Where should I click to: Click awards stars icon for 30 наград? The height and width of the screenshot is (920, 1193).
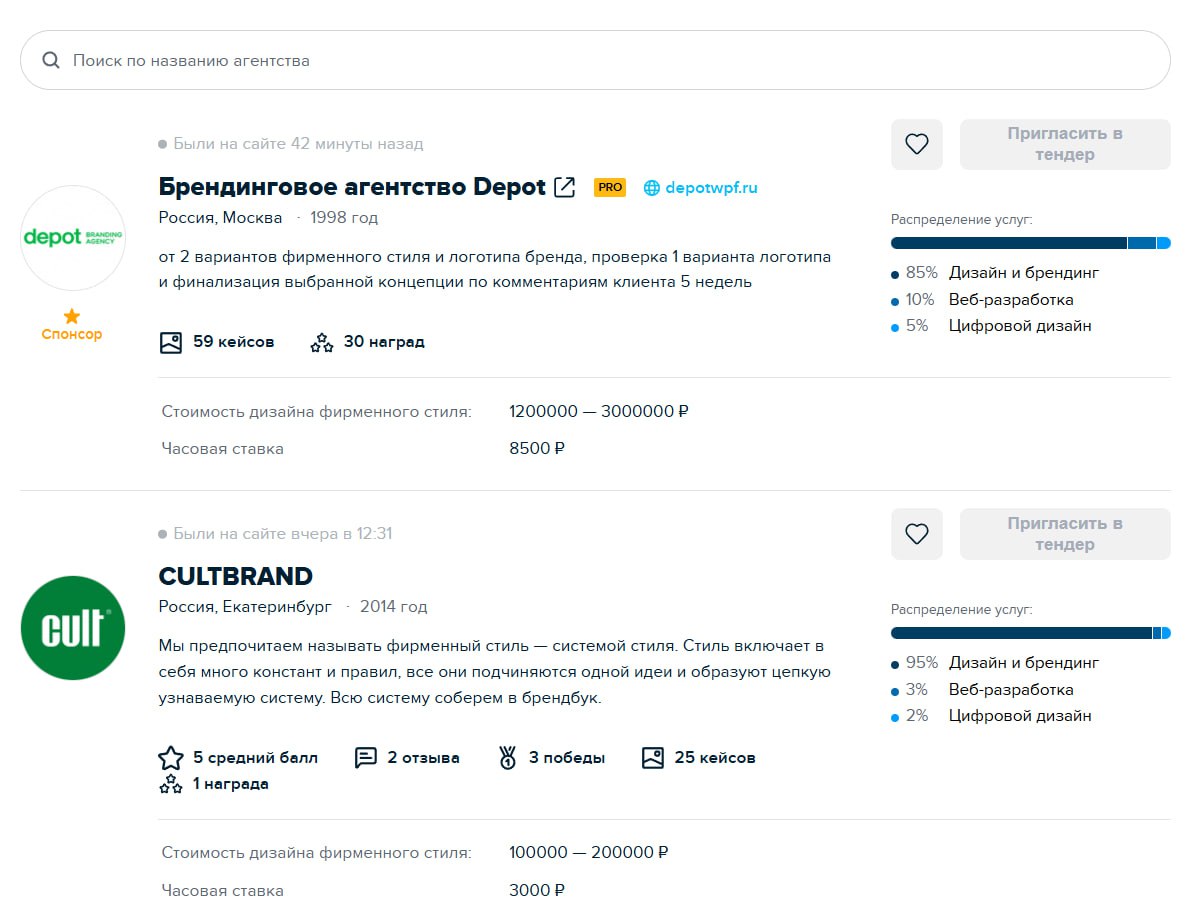pyautogui.click(x=322, y=342)
